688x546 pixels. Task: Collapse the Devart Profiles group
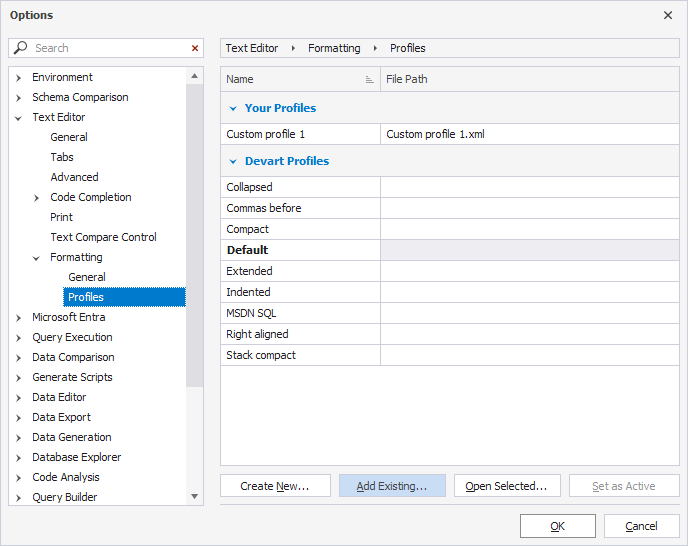(x=233, y=161)
